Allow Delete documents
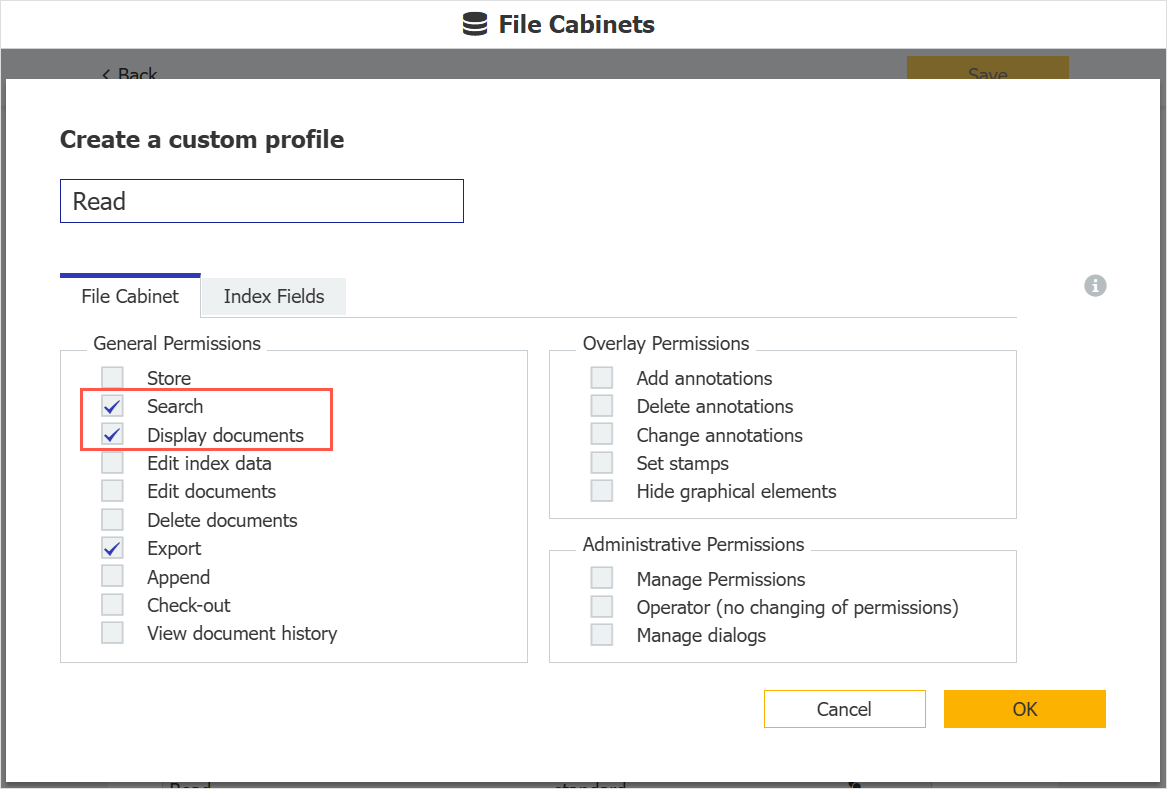This screenshot has height=789, width=1167. tap(111, 520)
